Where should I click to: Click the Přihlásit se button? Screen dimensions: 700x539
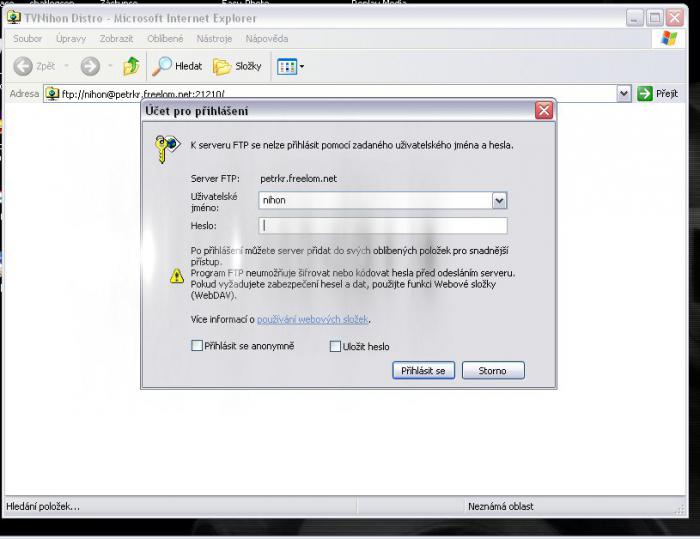click(423, 371)
